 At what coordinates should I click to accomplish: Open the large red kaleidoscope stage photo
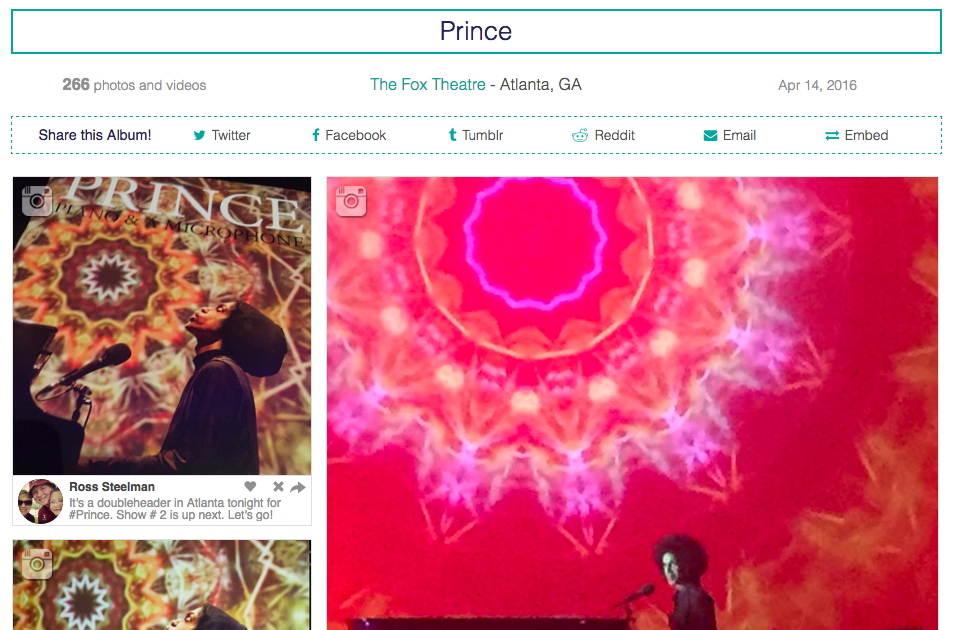pos(632,404)
